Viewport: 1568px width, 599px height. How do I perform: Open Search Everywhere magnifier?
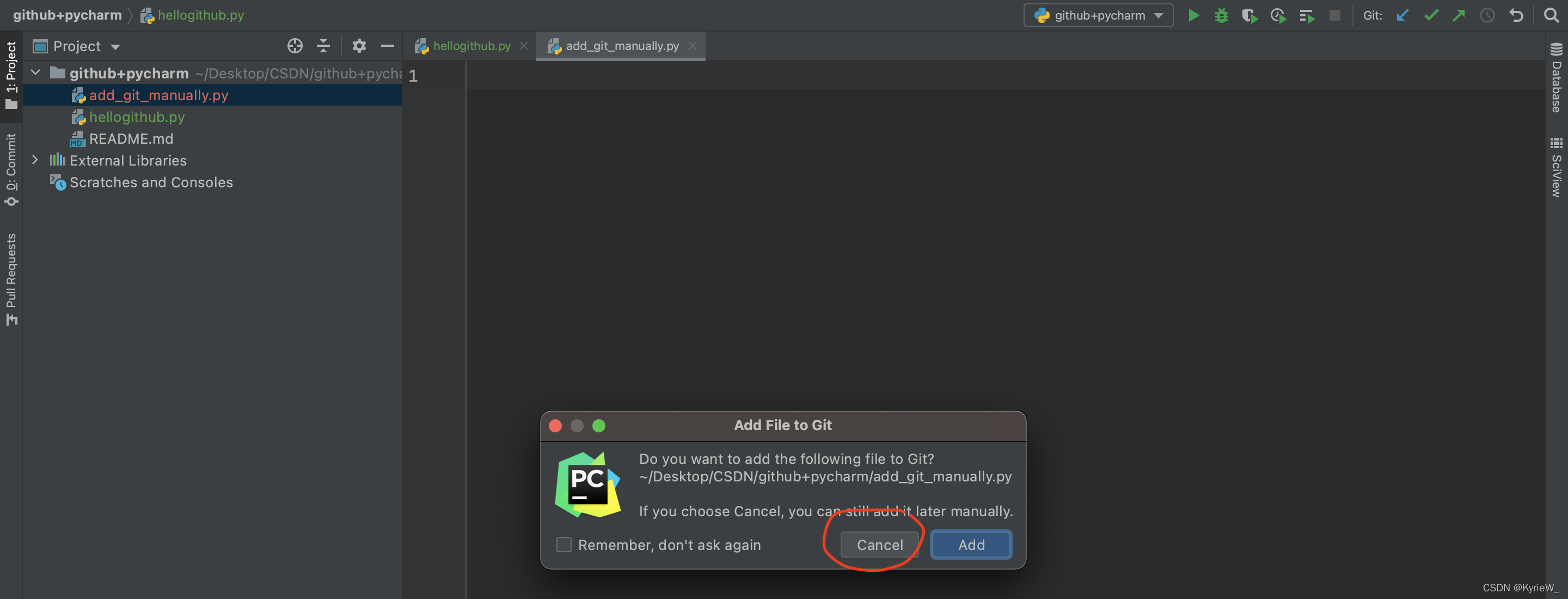[x=1551, y=16]
